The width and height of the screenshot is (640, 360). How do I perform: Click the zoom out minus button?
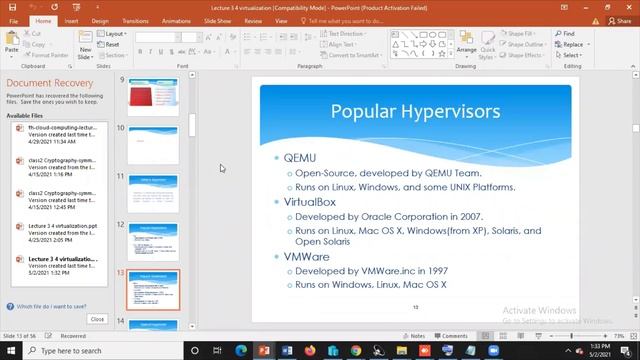click(x=551, y=336)
